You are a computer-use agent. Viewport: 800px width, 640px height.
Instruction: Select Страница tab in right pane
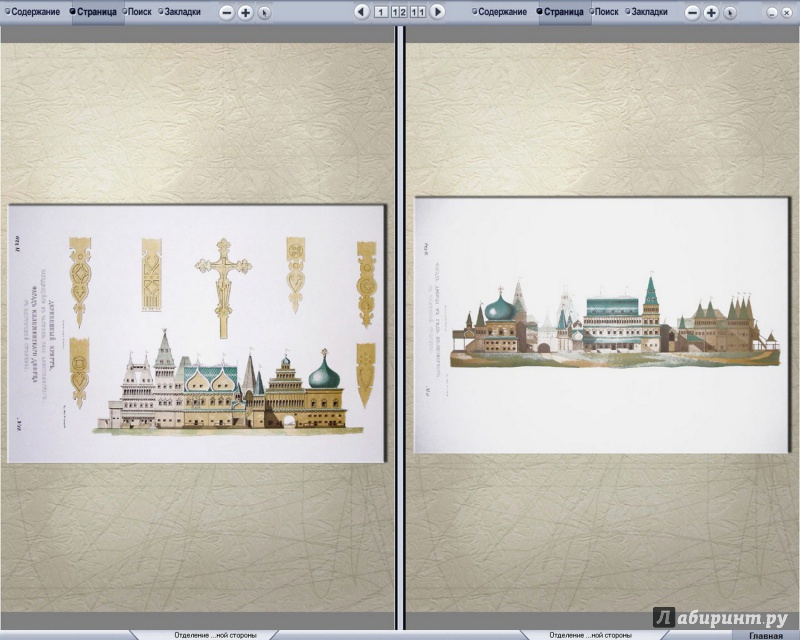click(x=560, y=12)
